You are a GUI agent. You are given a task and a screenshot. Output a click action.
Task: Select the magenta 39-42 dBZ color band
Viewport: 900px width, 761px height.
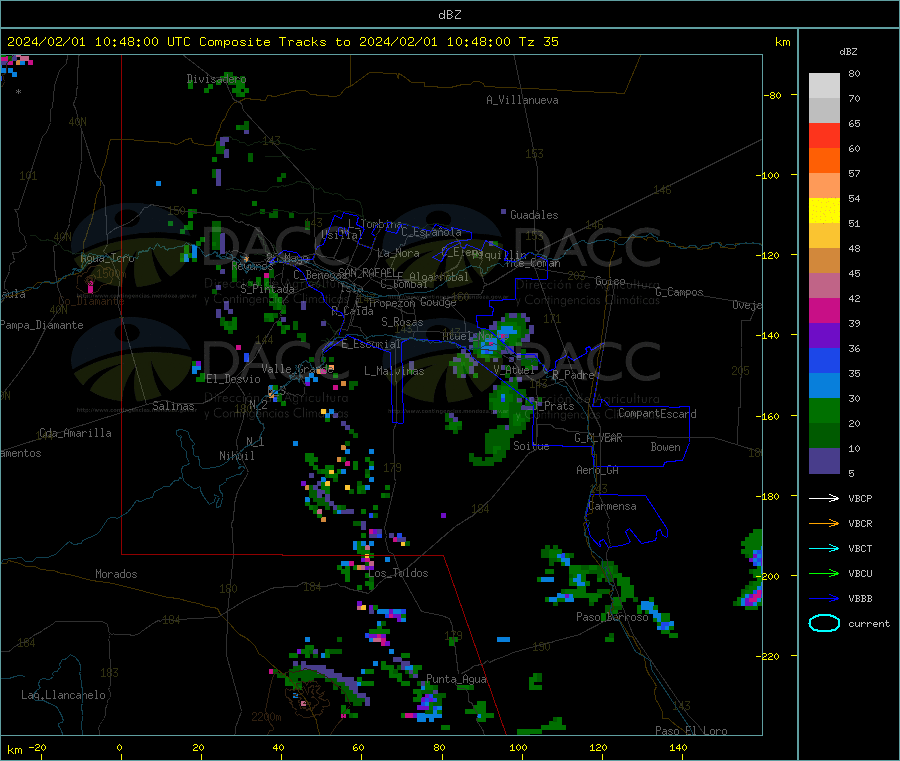click(824, 310)
